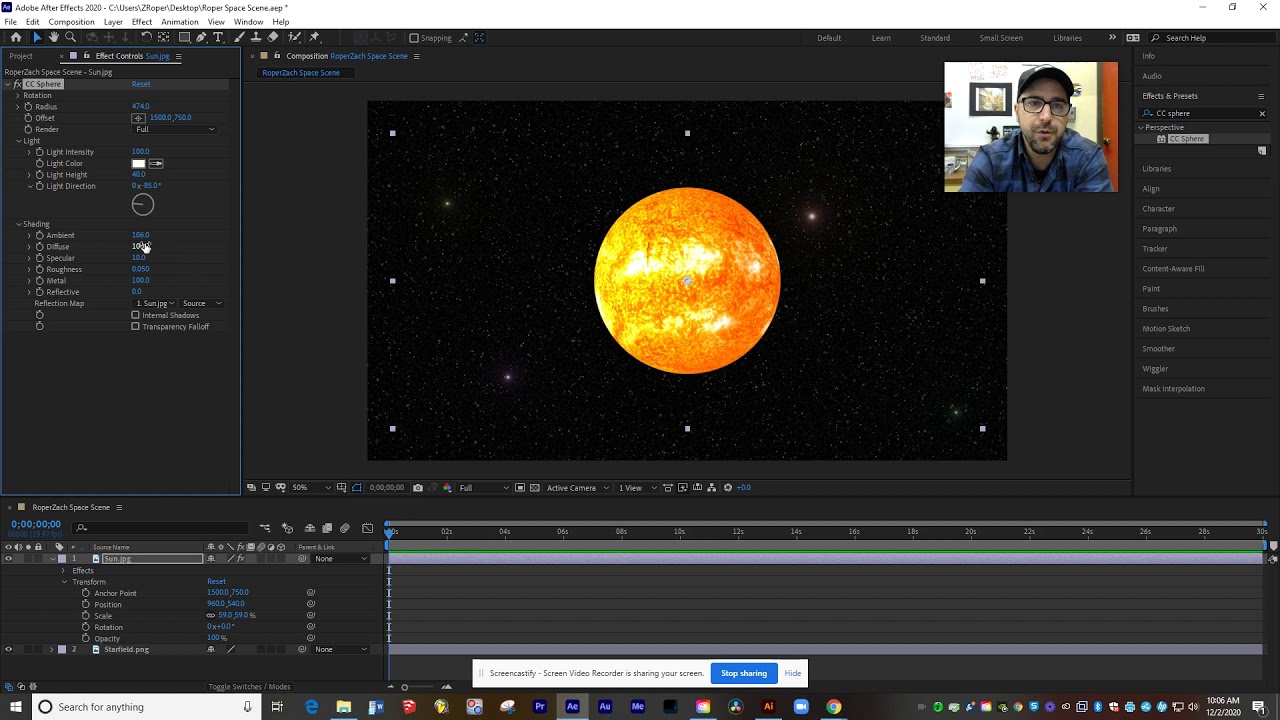Toggle Scale constrain proportions link
This screenshot has width=1280, height=720.
click(211, 616)
